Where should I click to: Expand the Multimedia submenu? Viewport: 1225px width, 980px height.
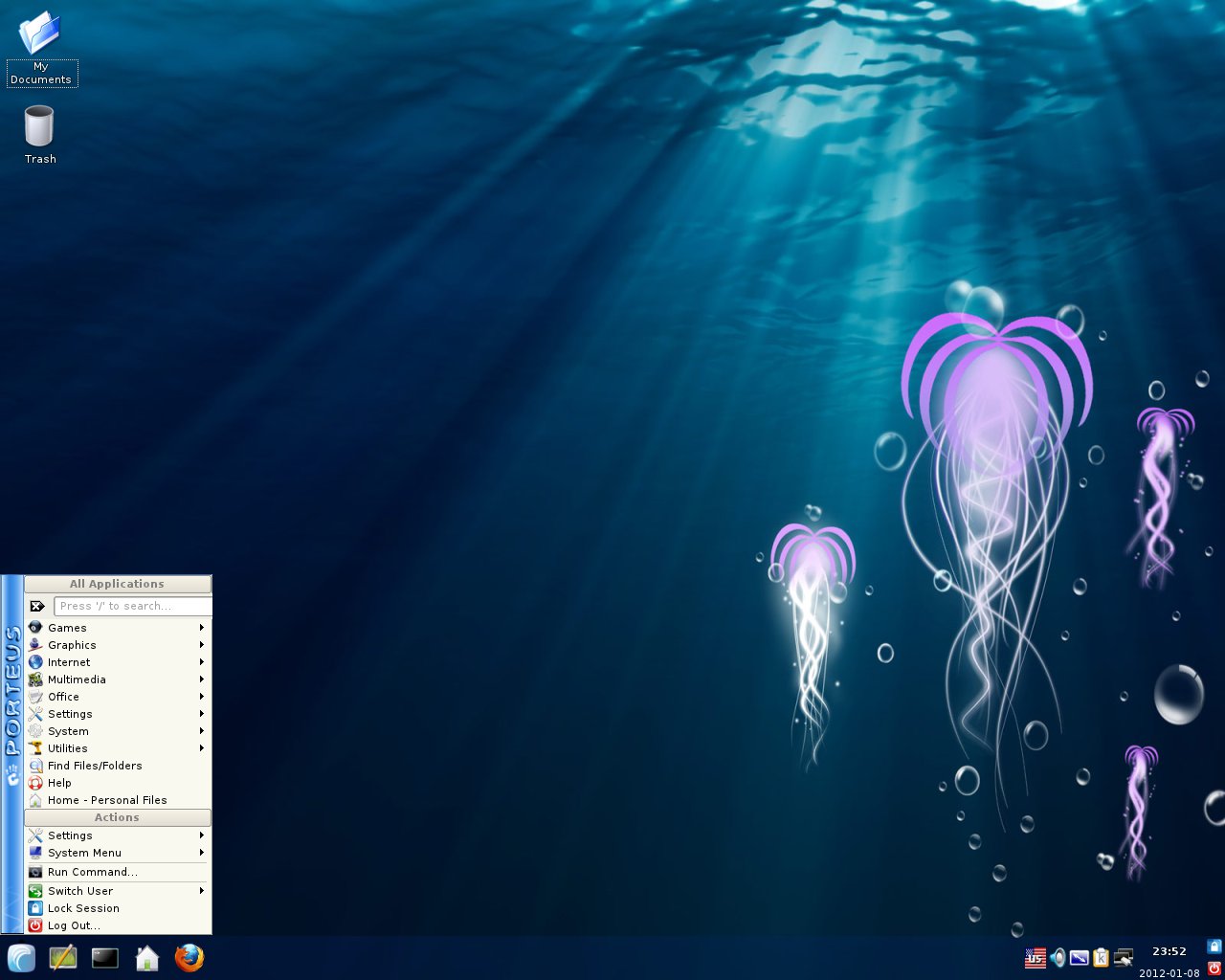click(115, 679)
